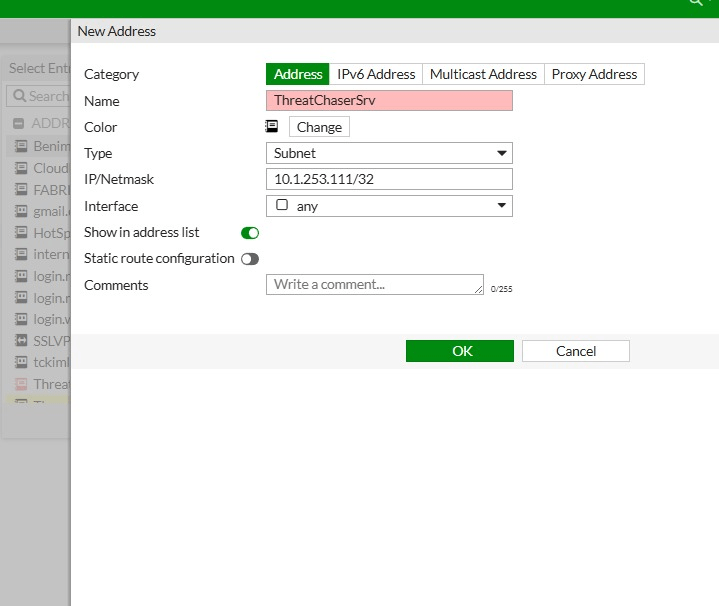The width and height of the screenshot is (719, 606).
Task: Disable the Show in address list toggle
Action: click(x=250, y=233)
